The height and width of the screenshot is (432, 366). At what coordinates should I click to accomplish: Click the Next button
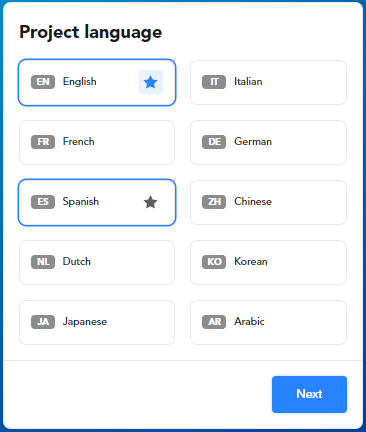(309, 394)
